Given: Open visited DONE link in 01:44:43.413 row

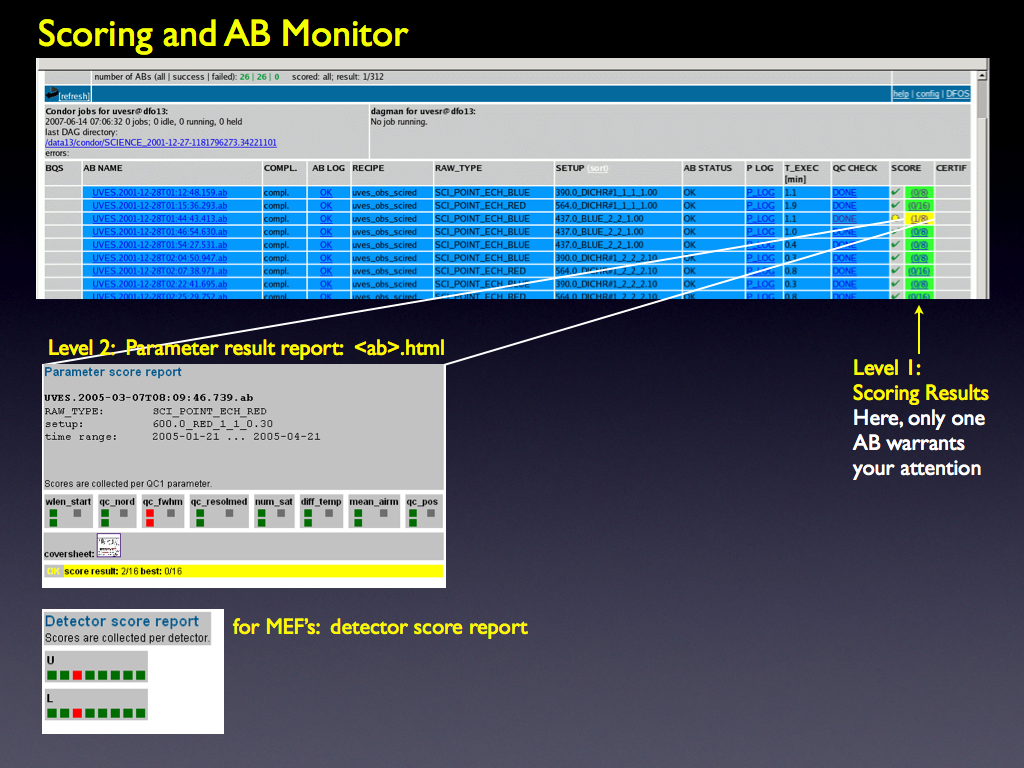Looking at the screenshot, I should click(844, 219).
